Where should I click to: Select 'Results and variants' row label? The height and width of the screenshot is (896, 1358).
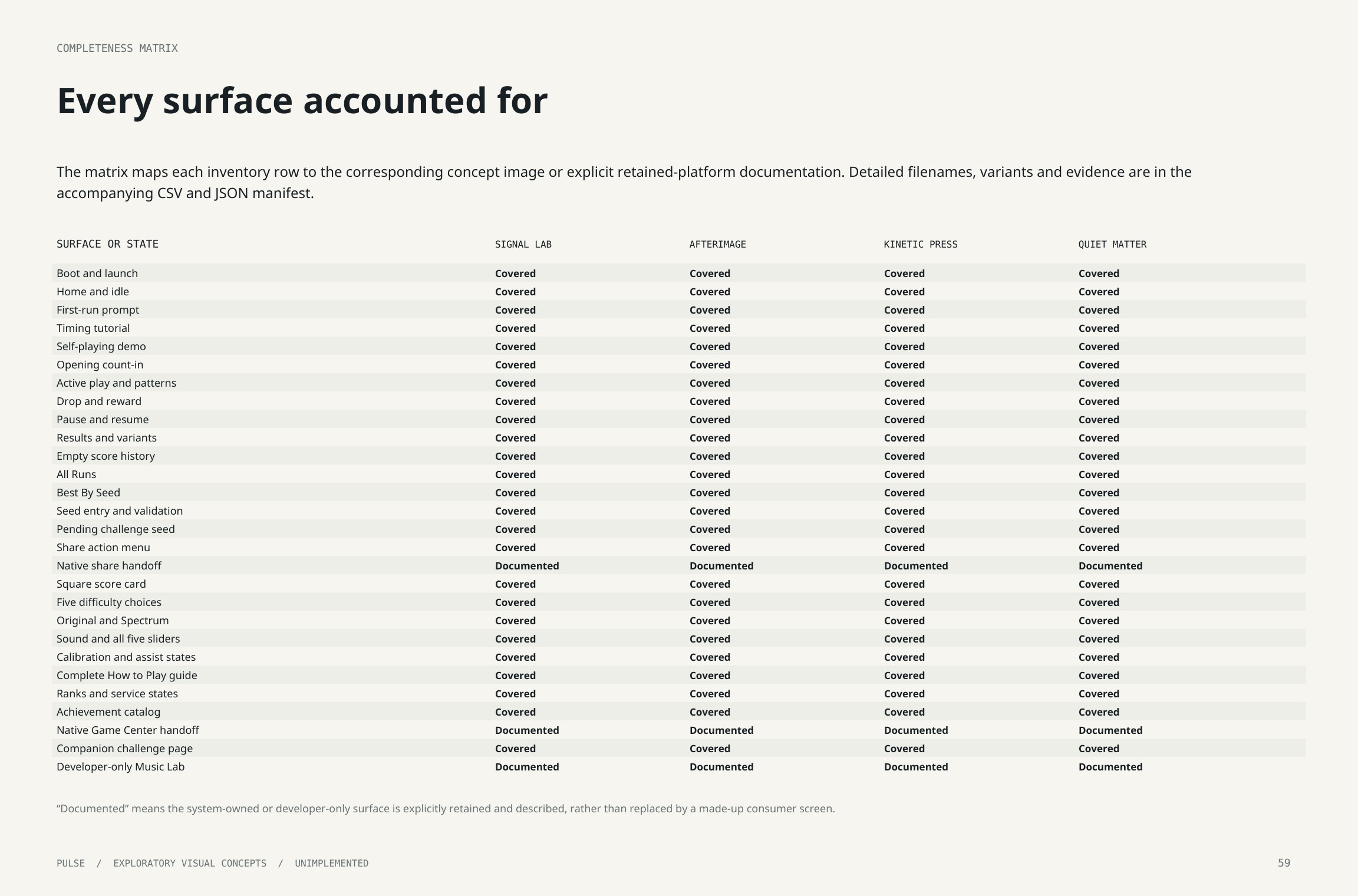point(107,438)
